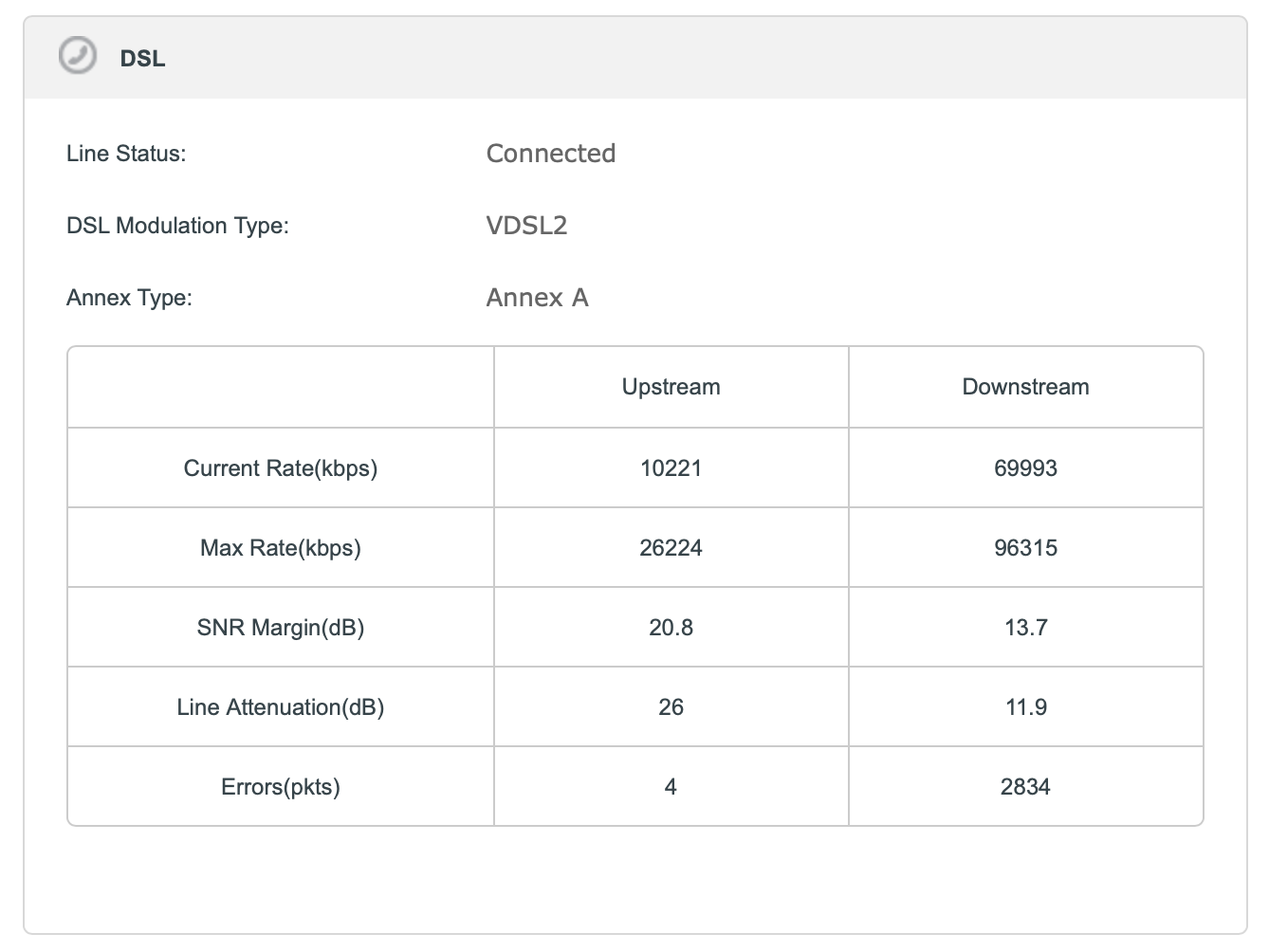Click the DSL phone icon in header
Image resolution: width=1269 pixels, height=952 pixels.
click(77, 56)
